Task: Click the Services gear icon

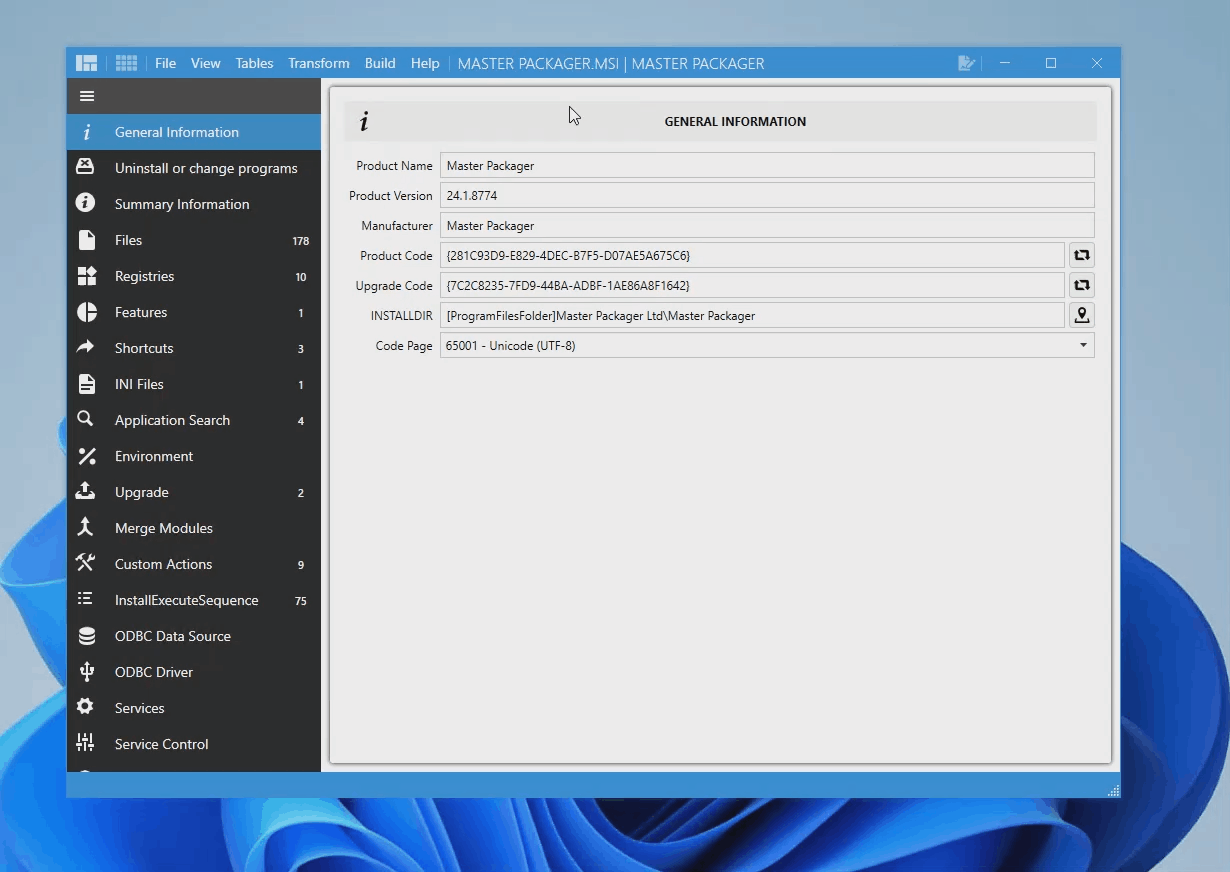Action: (86, 707)
